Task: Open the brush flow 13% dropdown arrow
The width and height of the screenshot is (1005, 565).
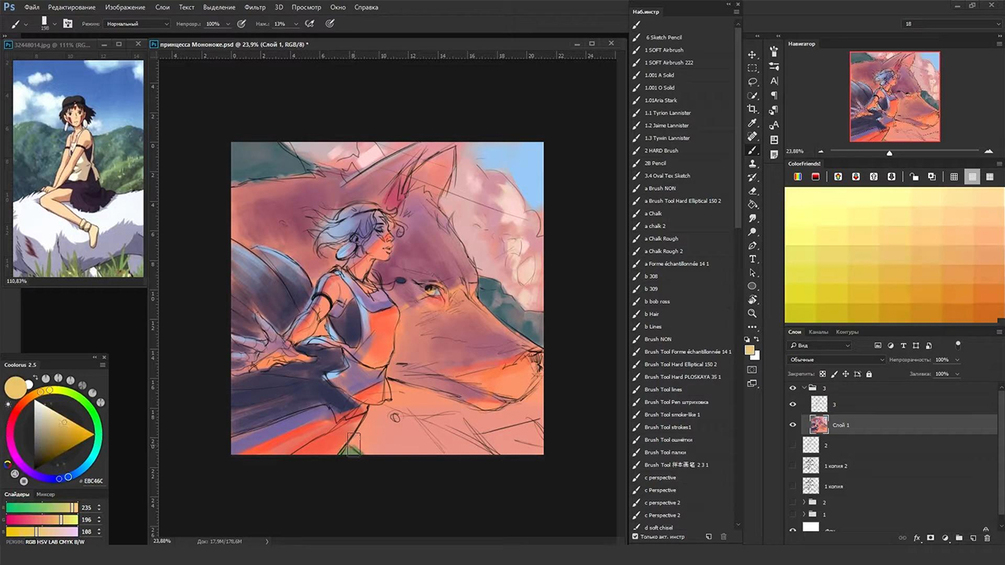Action: tap(295, 24)
